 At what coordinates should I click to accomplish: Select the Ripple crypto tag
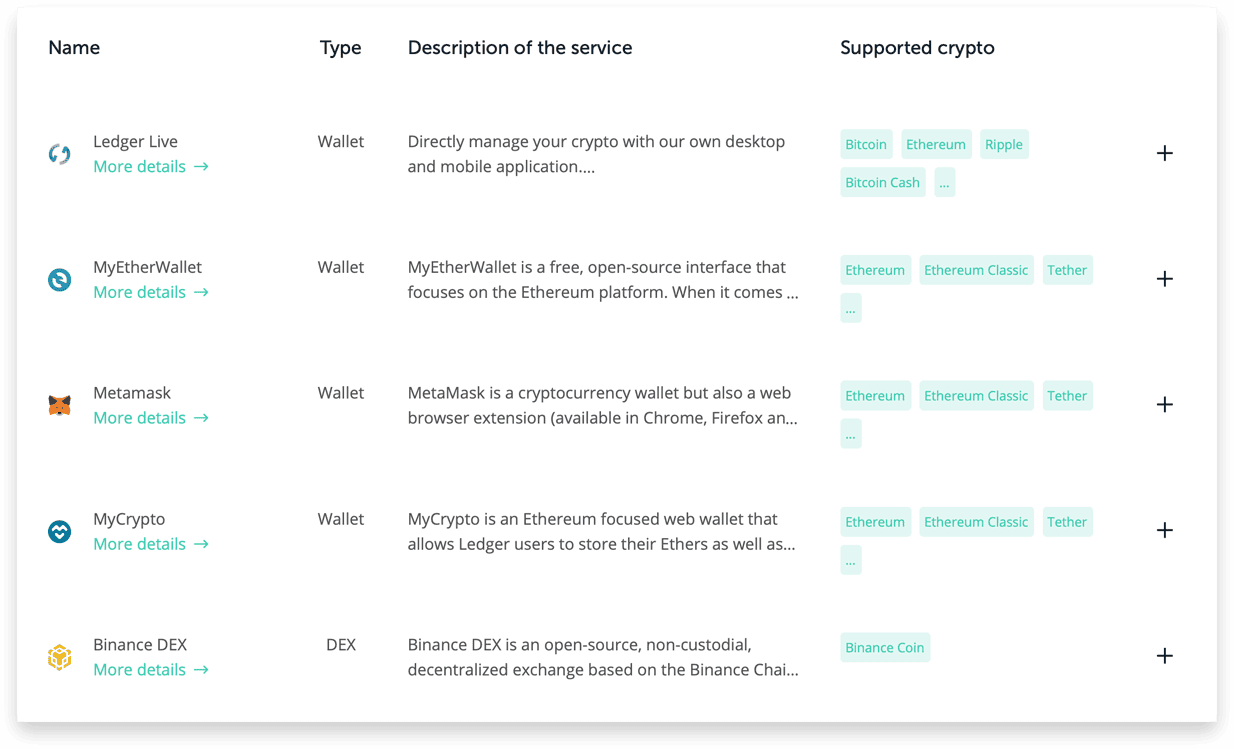1004,145
